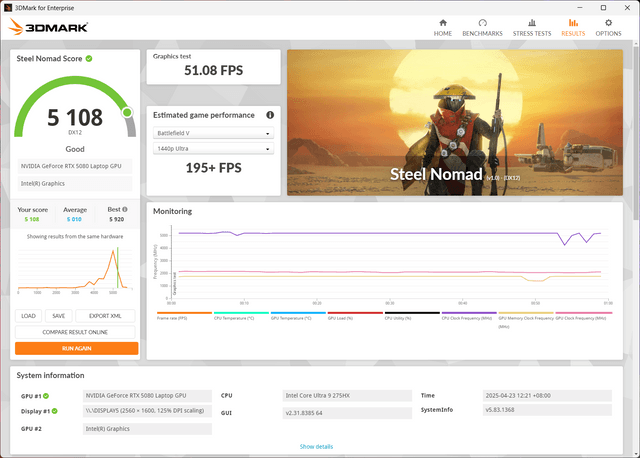
Task: Click the estimated game performance info icon
Action: pos(270,115)
